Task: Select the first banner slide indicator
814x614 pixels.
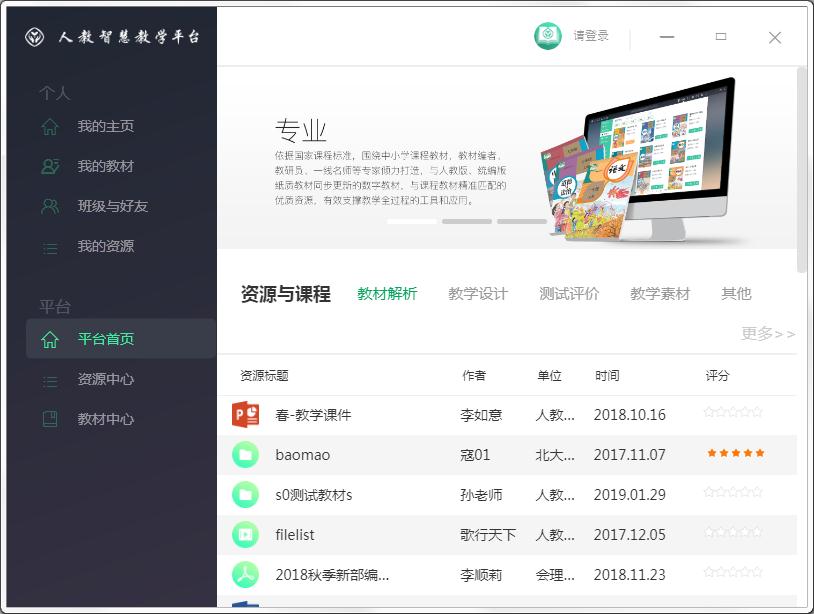Action: [412, 222]
